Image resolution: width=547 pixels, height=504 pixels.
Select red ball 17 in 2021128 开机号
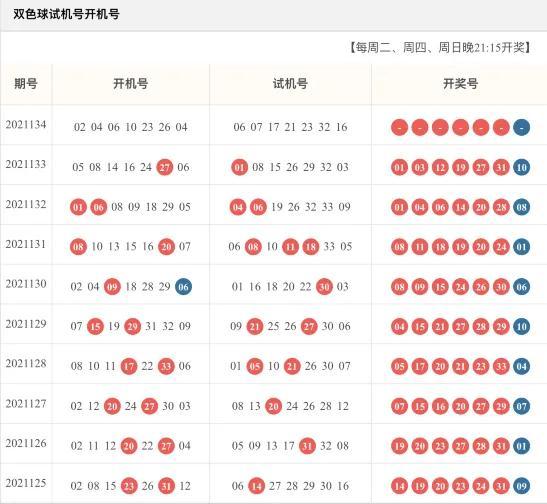(x=129, y=366)
